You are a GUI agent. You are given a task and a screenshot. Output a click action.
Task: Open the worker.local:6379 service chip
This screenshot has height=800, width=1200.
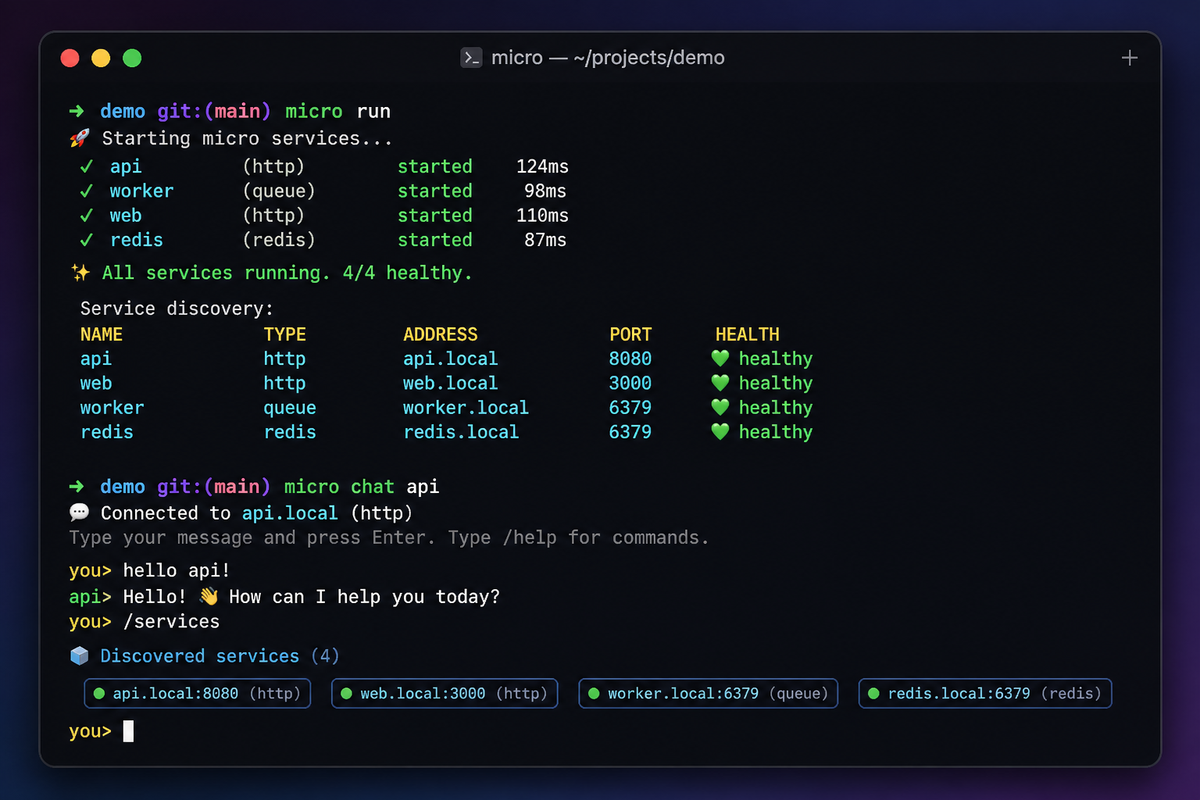(708, 693)
